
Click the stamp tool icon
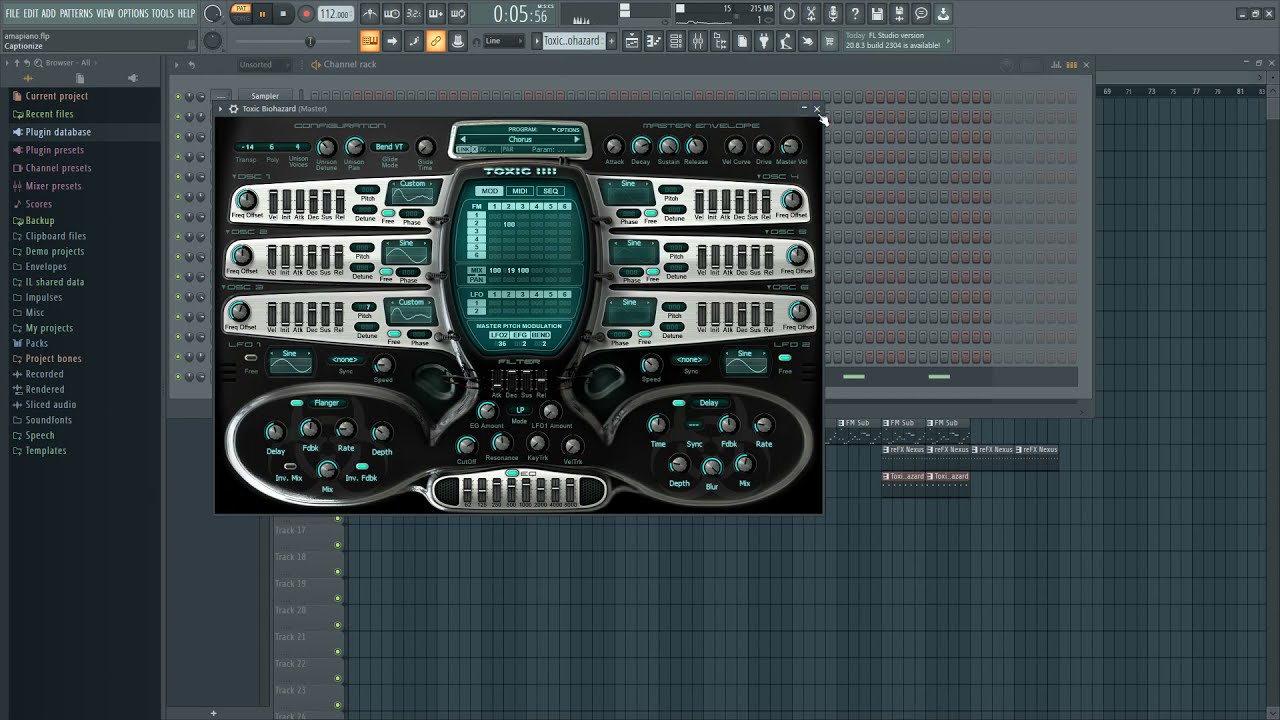(x=458, y=41)
